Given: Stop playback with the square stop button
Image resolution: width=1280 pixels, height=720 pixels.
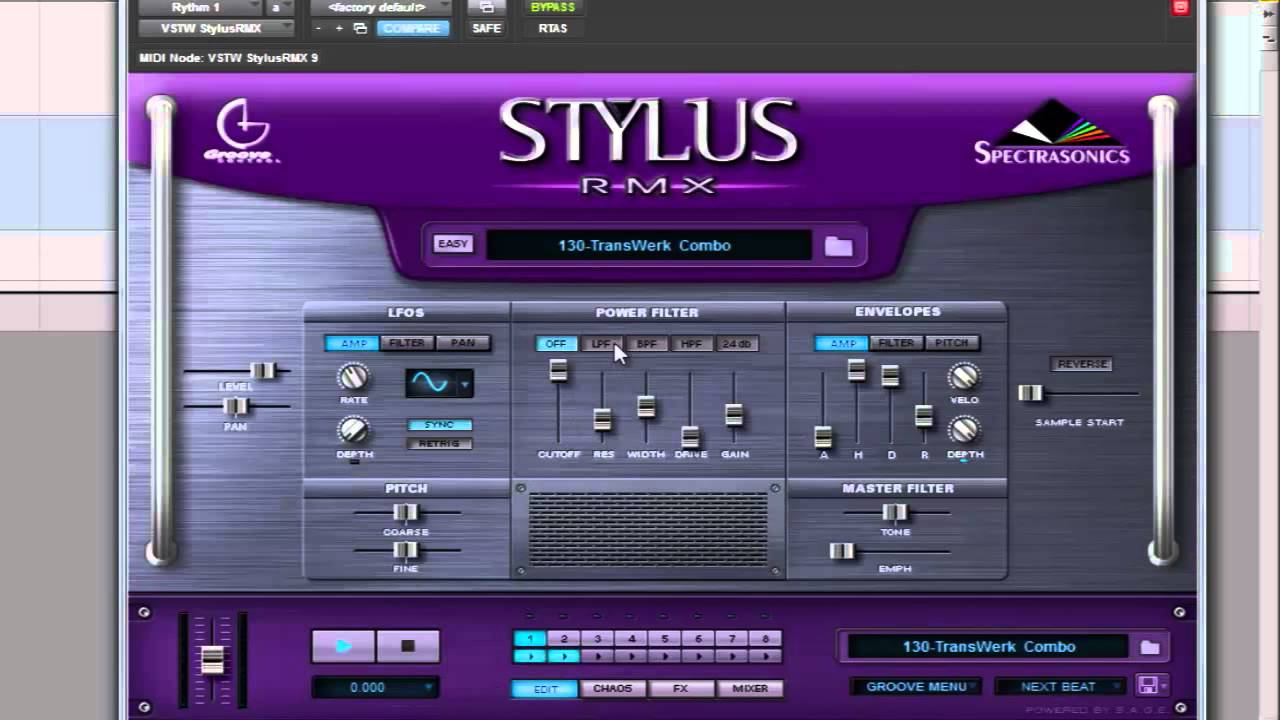Looking at the screenshot, I should (x=407, y=646).
